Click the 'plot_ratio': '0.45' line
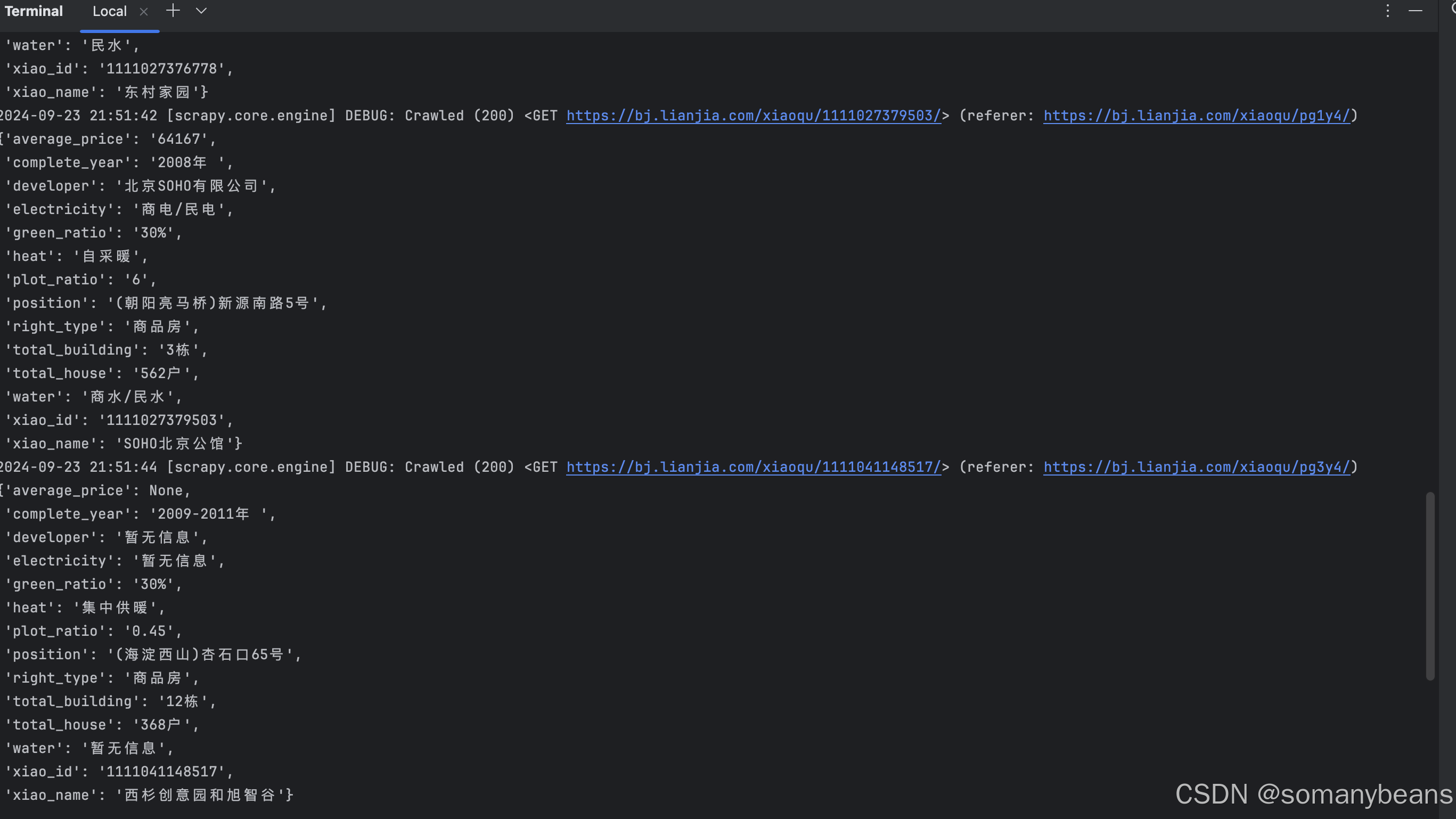The image size is (1456, 819). pyautogui.click(x=93, y=632)
